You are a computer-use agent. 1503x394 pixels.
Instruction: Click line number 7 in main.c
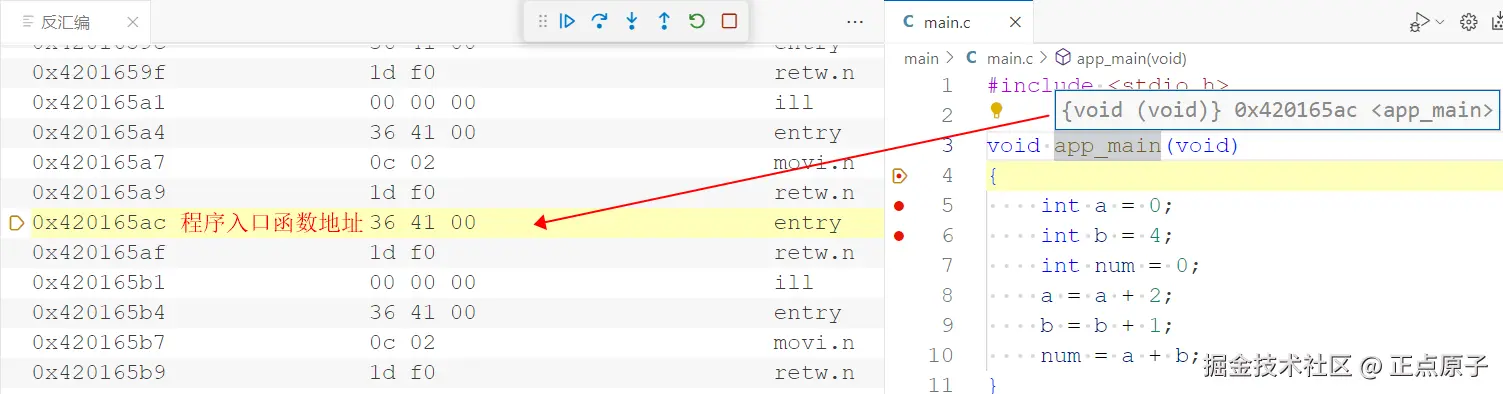point(946,266)
